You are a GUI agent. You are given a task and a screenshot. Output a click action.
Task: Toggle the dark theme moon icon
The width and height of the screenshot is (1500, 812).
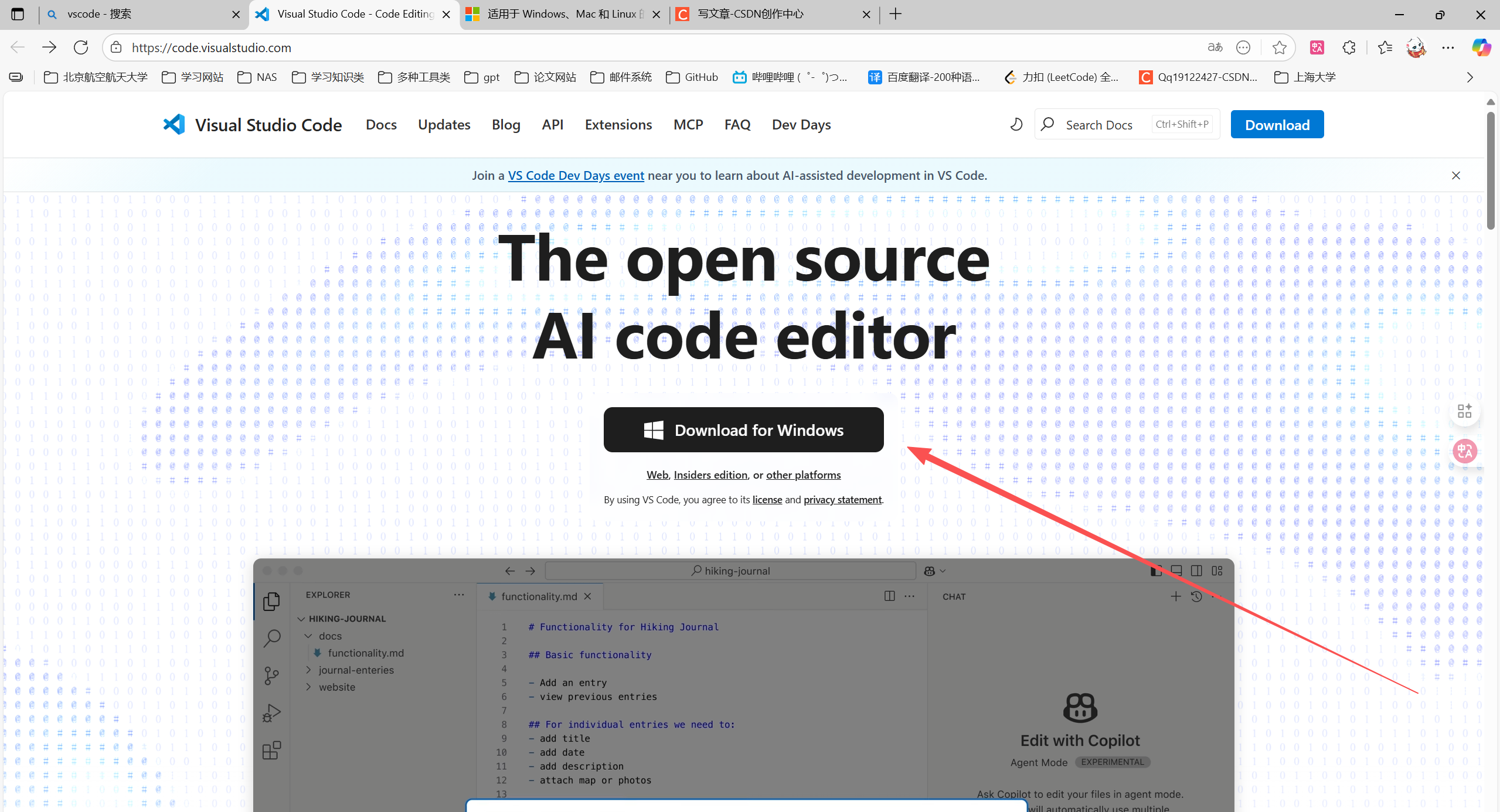[1016, 124]
